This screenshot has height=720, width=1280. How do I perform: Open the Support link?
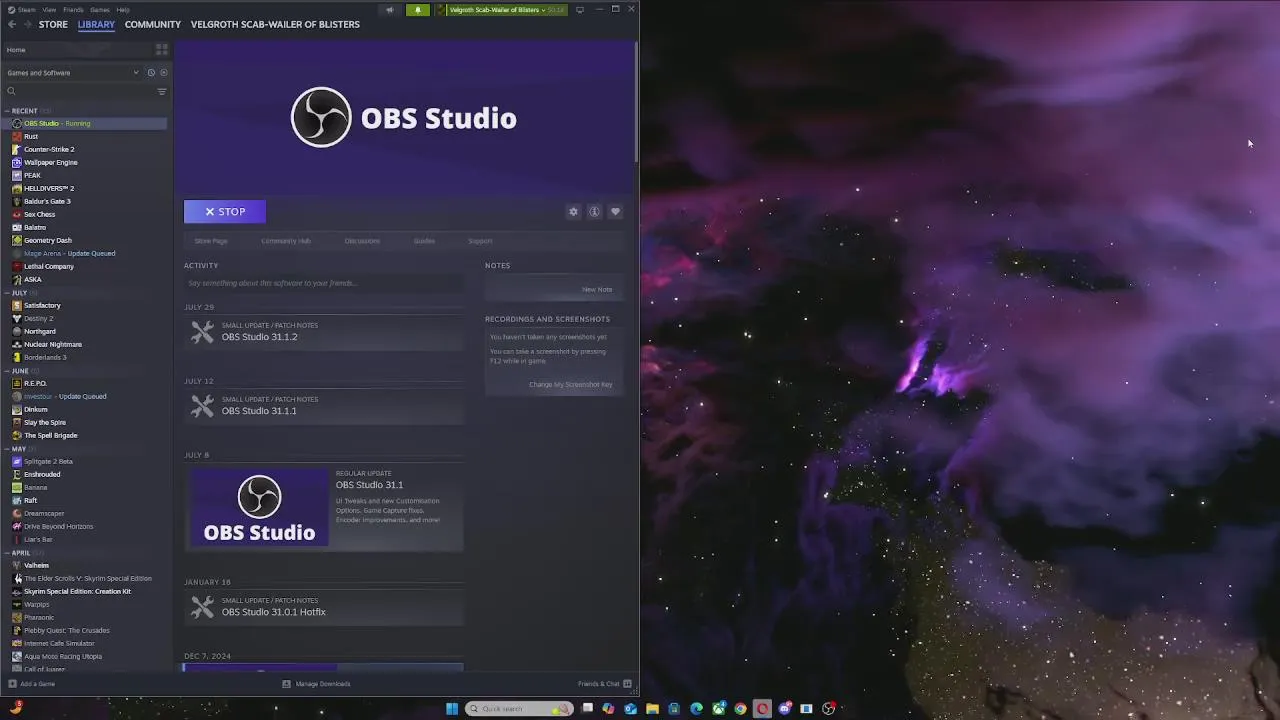pos(480,241)
